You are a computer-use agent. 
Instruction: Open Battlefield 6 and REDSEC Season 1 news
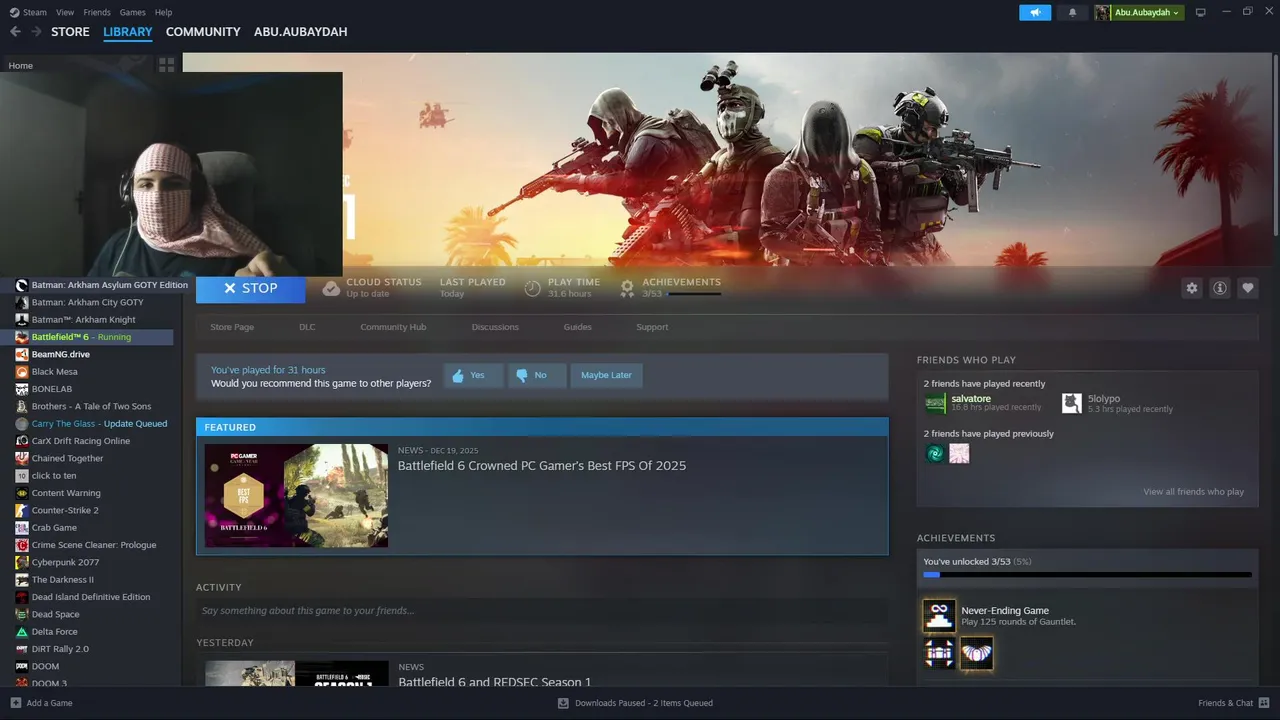(494, 682)
